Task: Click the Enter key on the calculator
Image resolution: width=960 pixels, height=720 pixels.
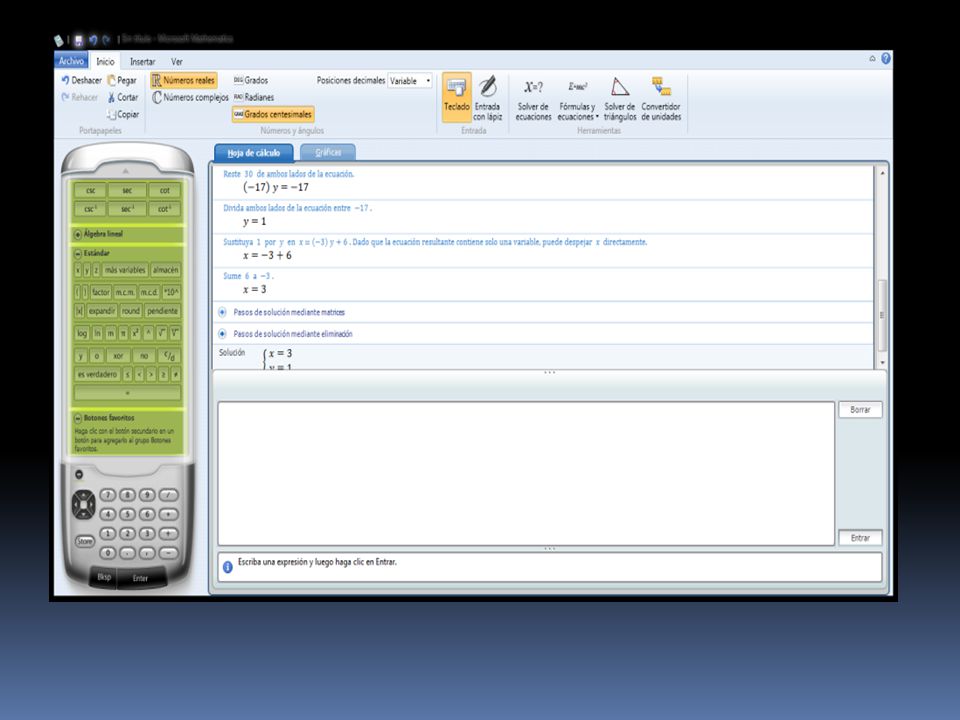Action: (x=140, y=578)
